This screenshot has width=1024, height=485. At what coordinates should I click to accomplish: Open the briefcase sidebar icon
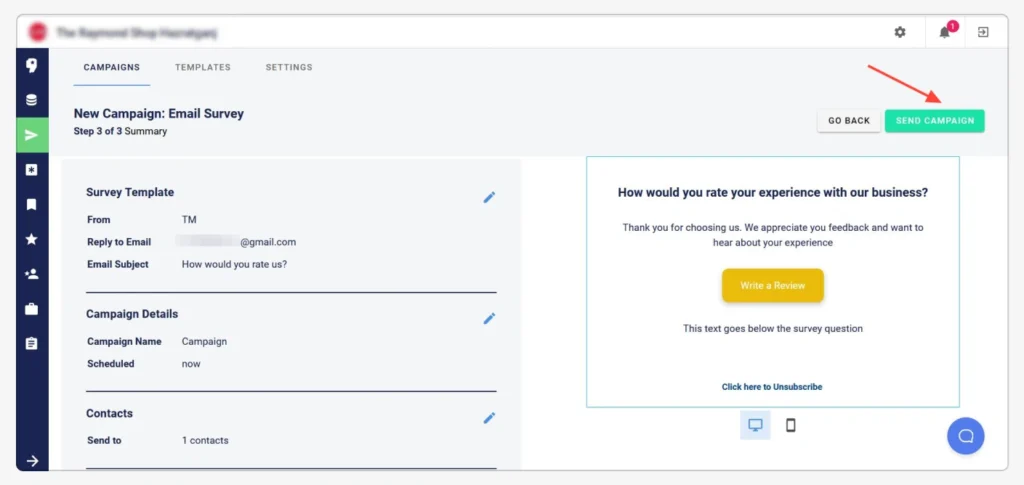tap(31, 309)
